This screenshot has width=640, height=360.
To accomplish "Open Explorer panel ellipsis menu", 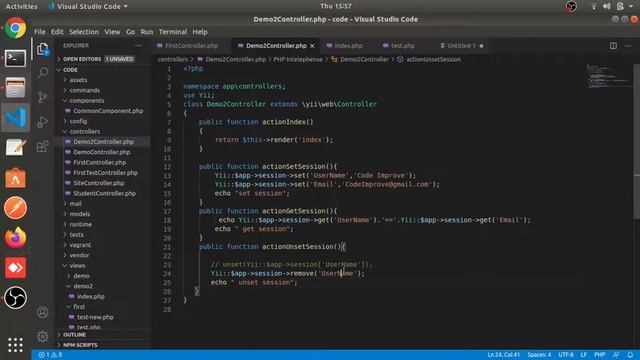I will coord(138,46).
